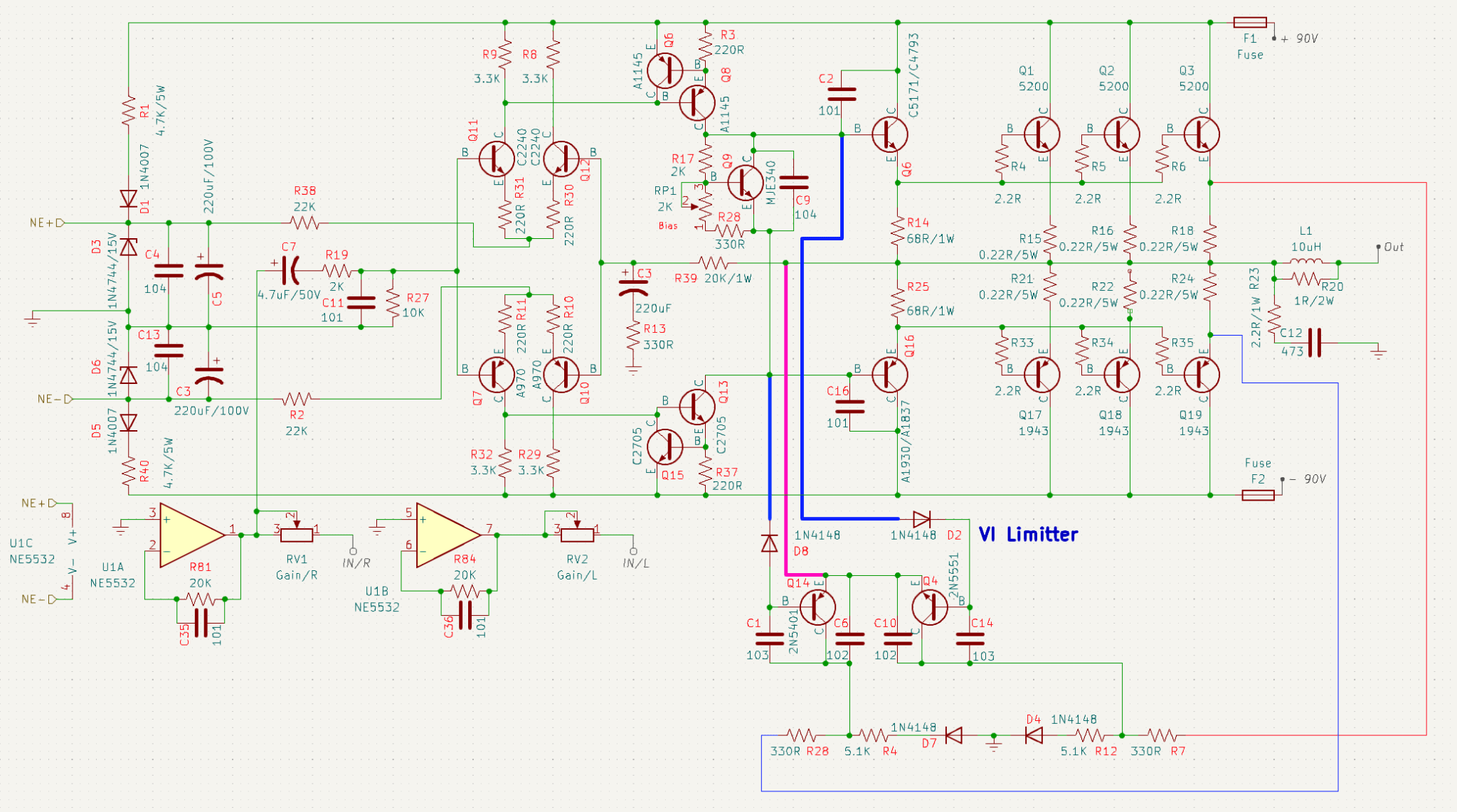This screenshot has height=812, width=1457.
Task: Select the C2 101 capacitor symbol
Action: click(x=842, y=94)
